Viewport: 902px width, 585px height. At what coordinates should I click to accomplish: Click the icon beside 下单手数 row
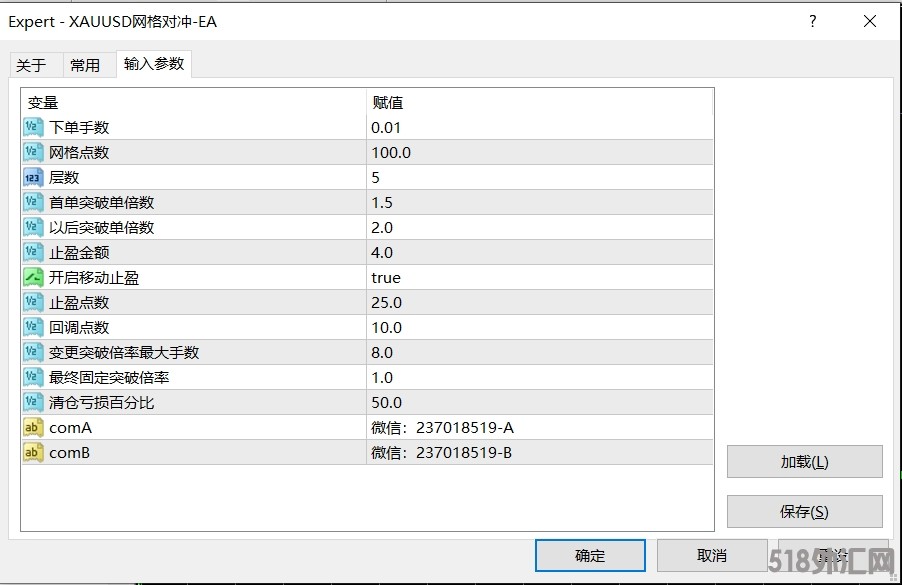(33, 127)
